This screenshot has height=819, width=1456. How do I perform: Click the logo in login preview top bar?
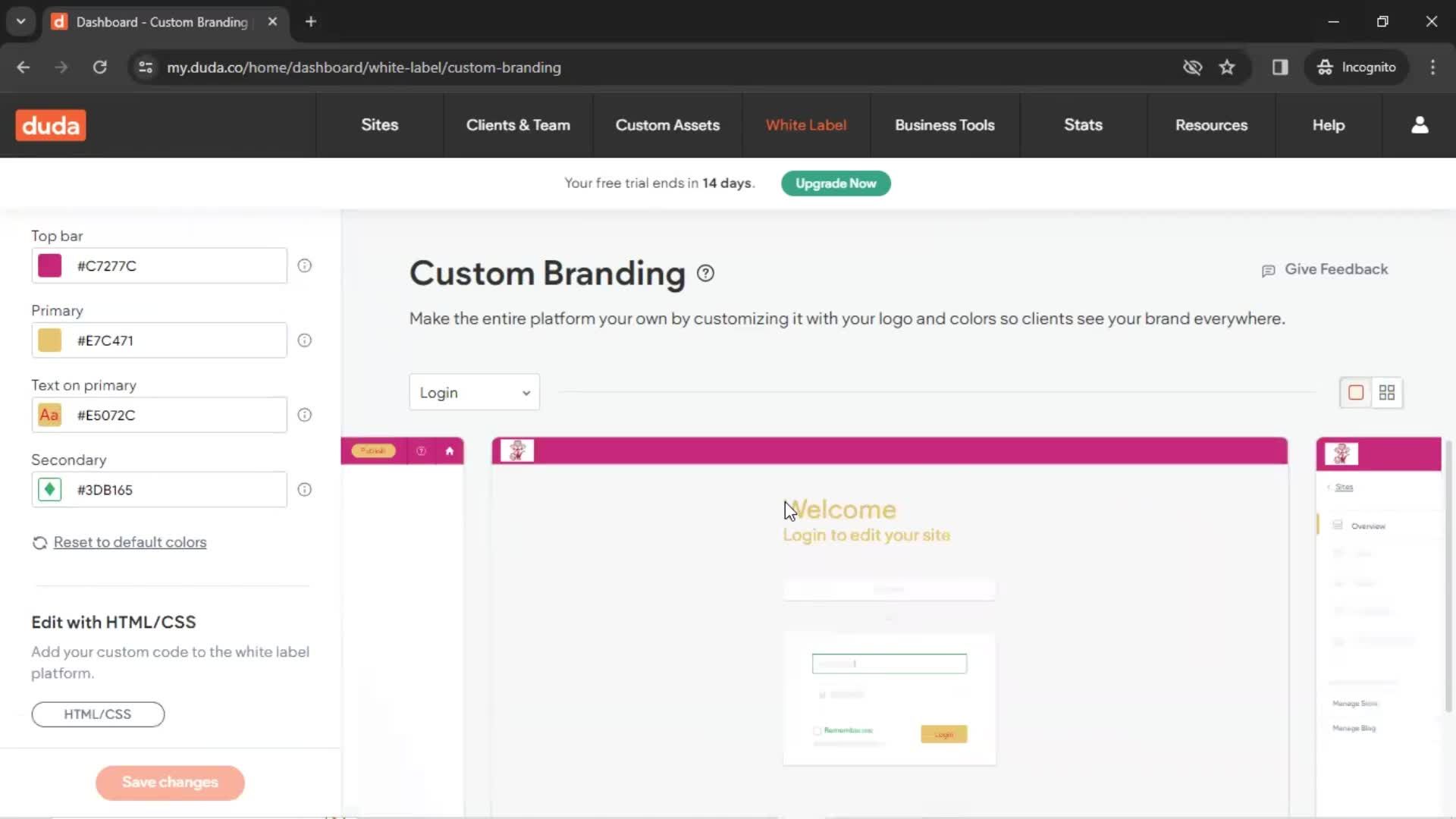(x=517, y=450)
